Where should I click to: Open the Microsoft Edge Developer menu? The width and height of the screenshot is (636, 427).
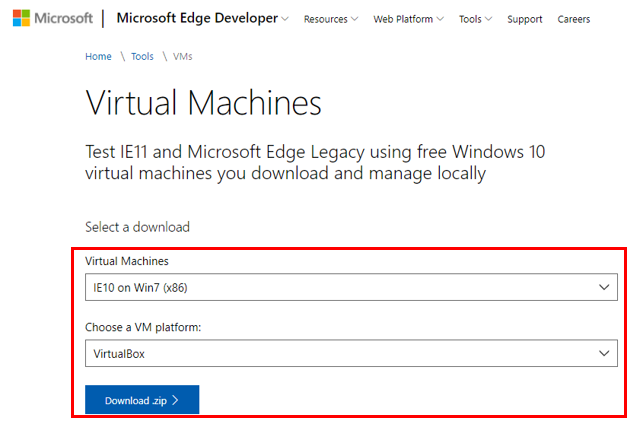coord(202,18)
